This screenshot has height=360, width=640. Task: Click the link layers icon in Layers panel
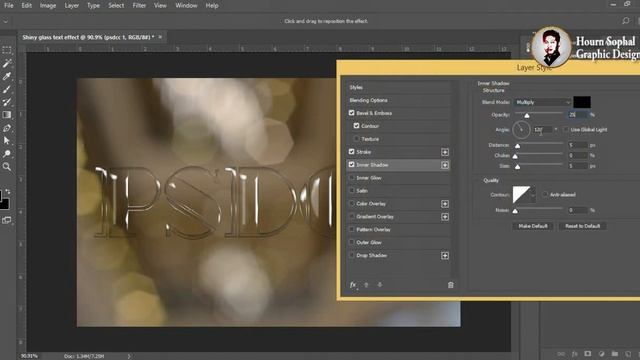561,354
